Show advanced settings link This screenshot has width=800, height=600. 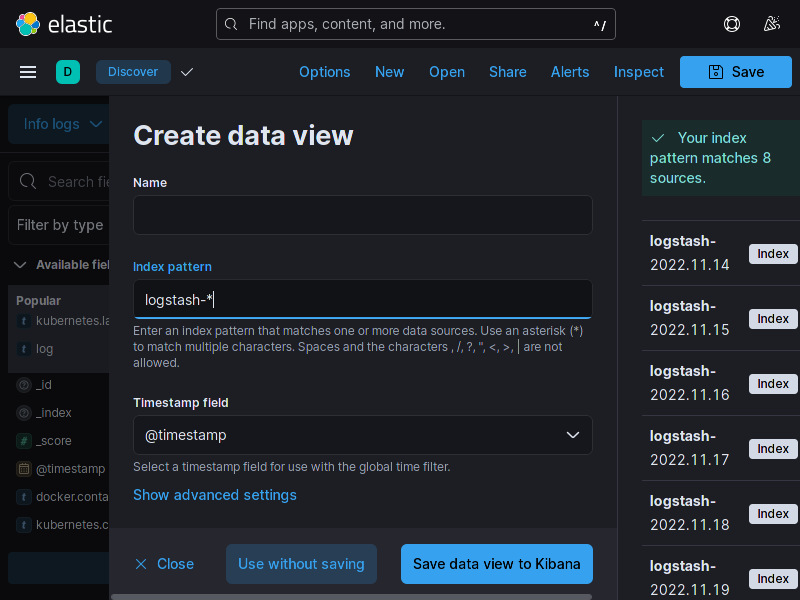click(x=214, y=495)
